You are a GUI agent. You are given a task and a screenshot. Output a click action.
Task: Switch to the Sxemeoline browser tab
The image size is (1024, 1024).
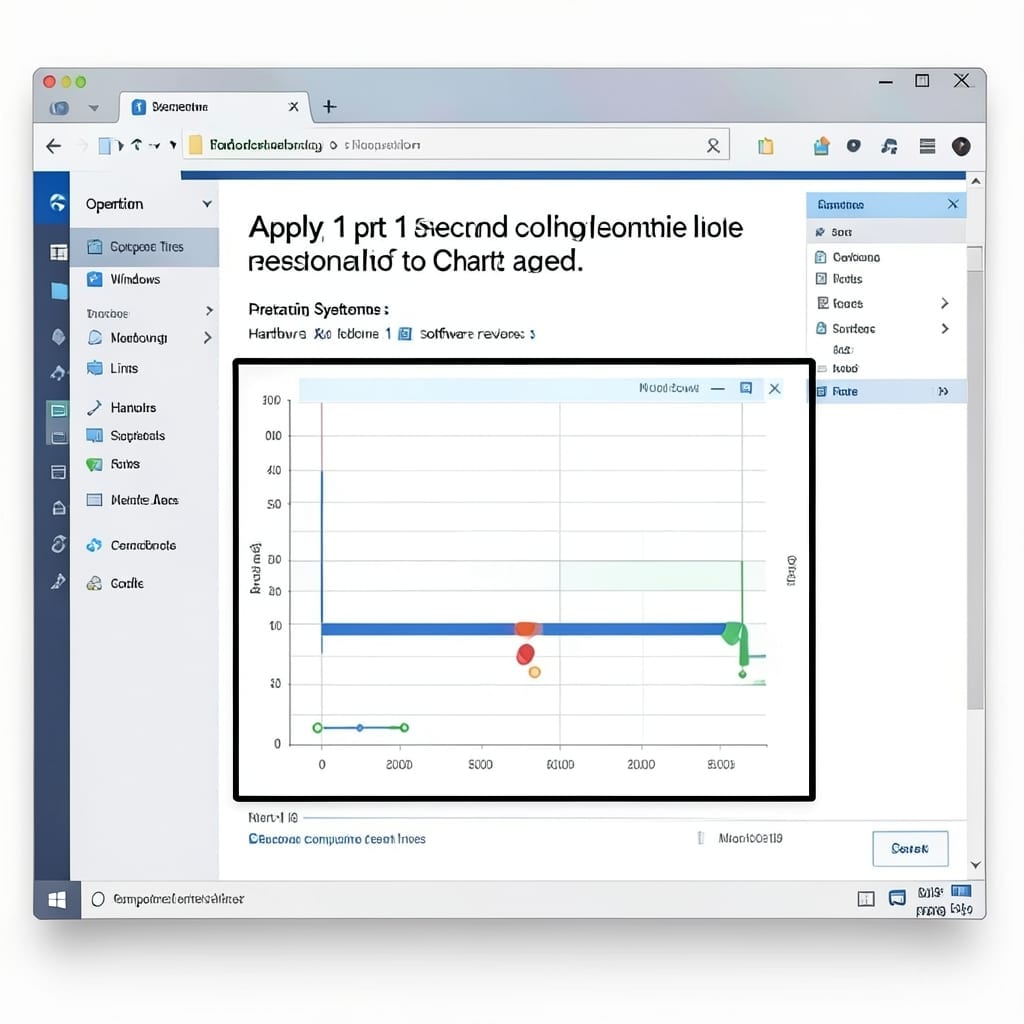click(216, 107)
